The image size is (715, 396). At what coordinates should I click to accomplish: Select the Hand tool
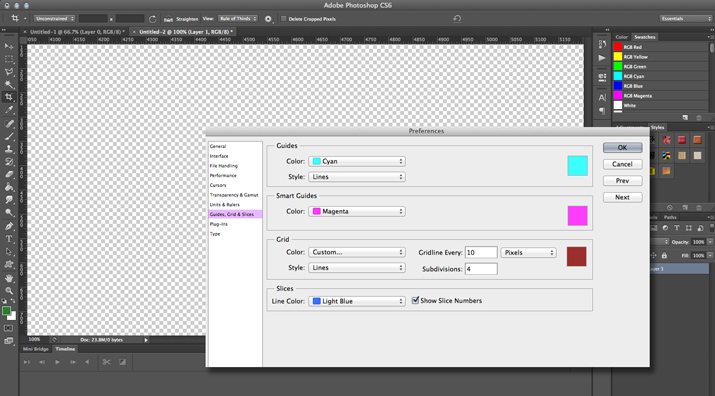[9, 278]
